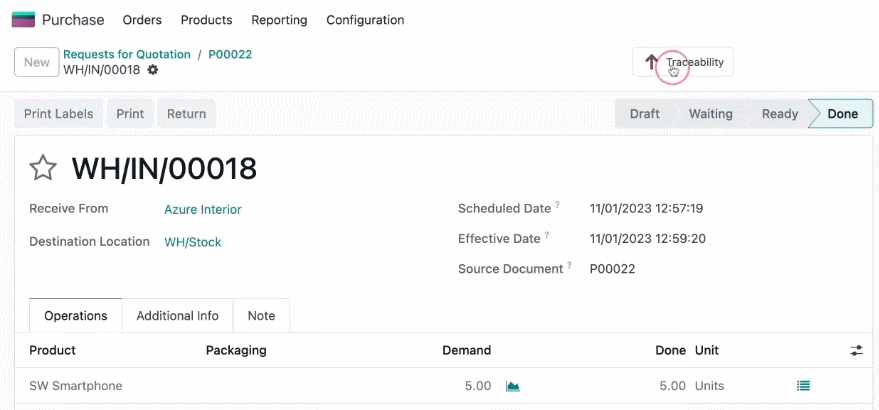Open the gear settings icon beside WH/IN/00018
This screenshot has height=410, width=879.
coord(152,70)
